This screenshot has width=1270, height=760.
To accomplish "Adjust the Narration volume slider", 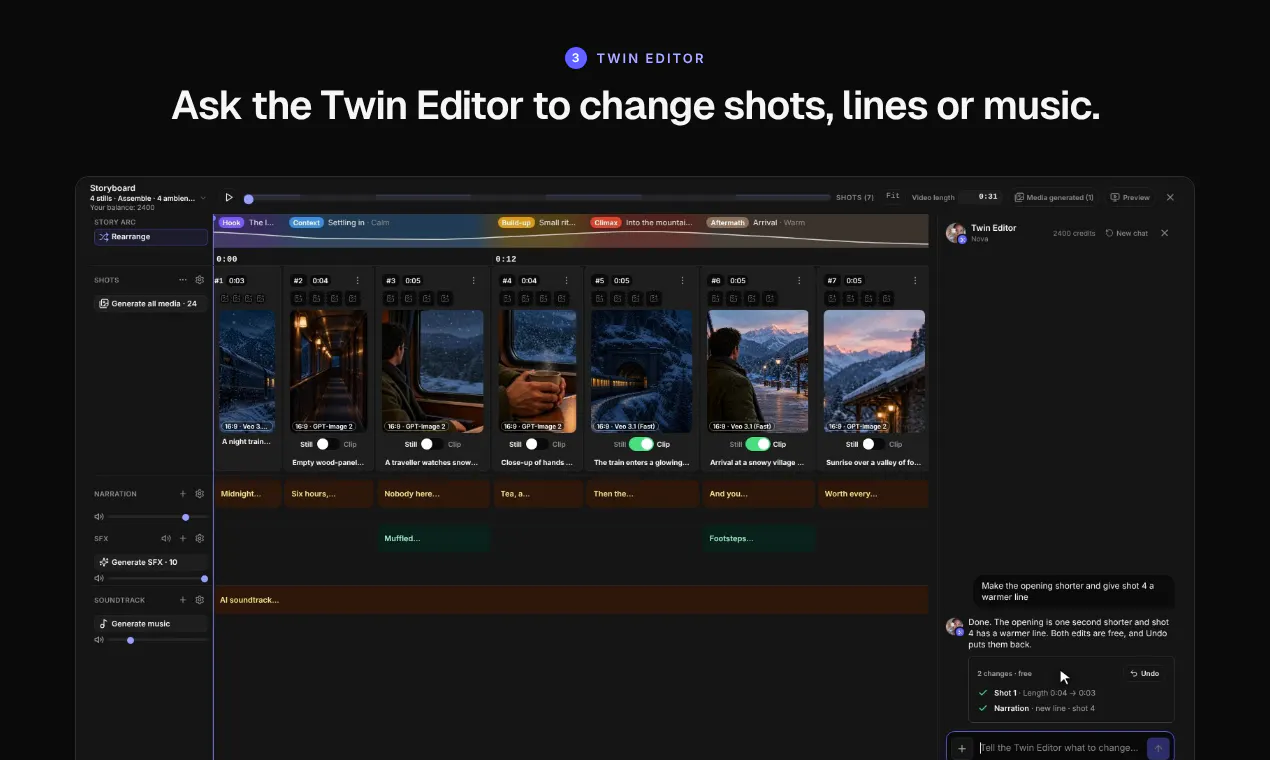I will [x=158, y=517].
